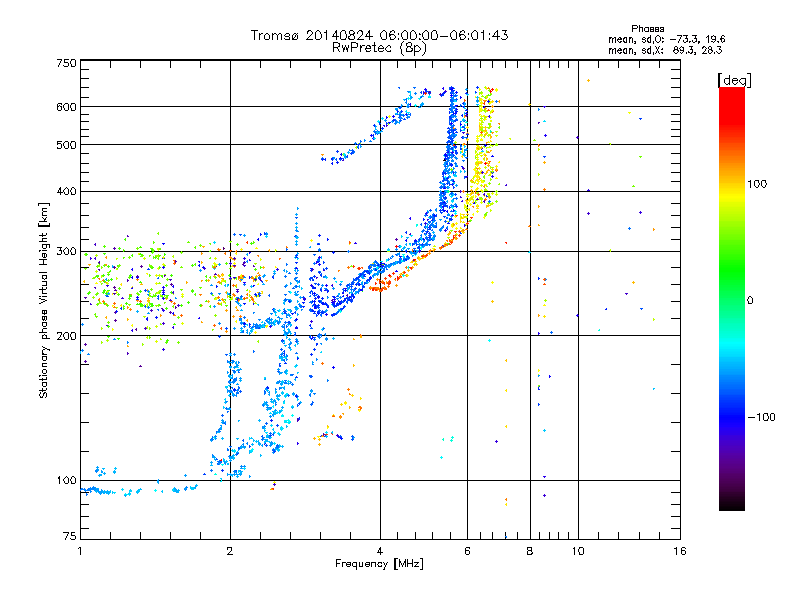Click the yellow-green vertical trace past 6 MHz

pyautogui.click(x=484, y=153)
